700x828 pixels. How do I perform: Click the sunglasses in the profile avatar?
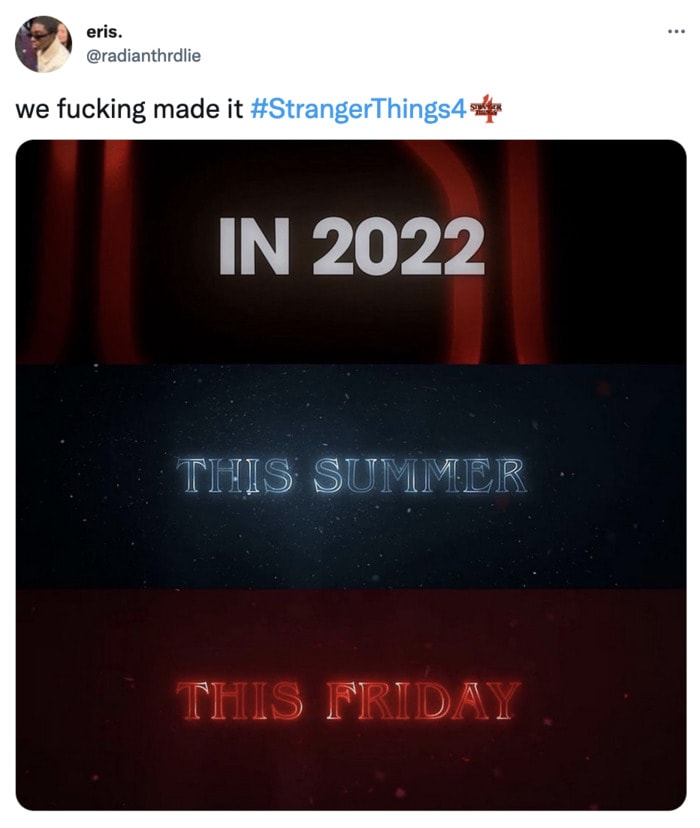coord(35,36)
